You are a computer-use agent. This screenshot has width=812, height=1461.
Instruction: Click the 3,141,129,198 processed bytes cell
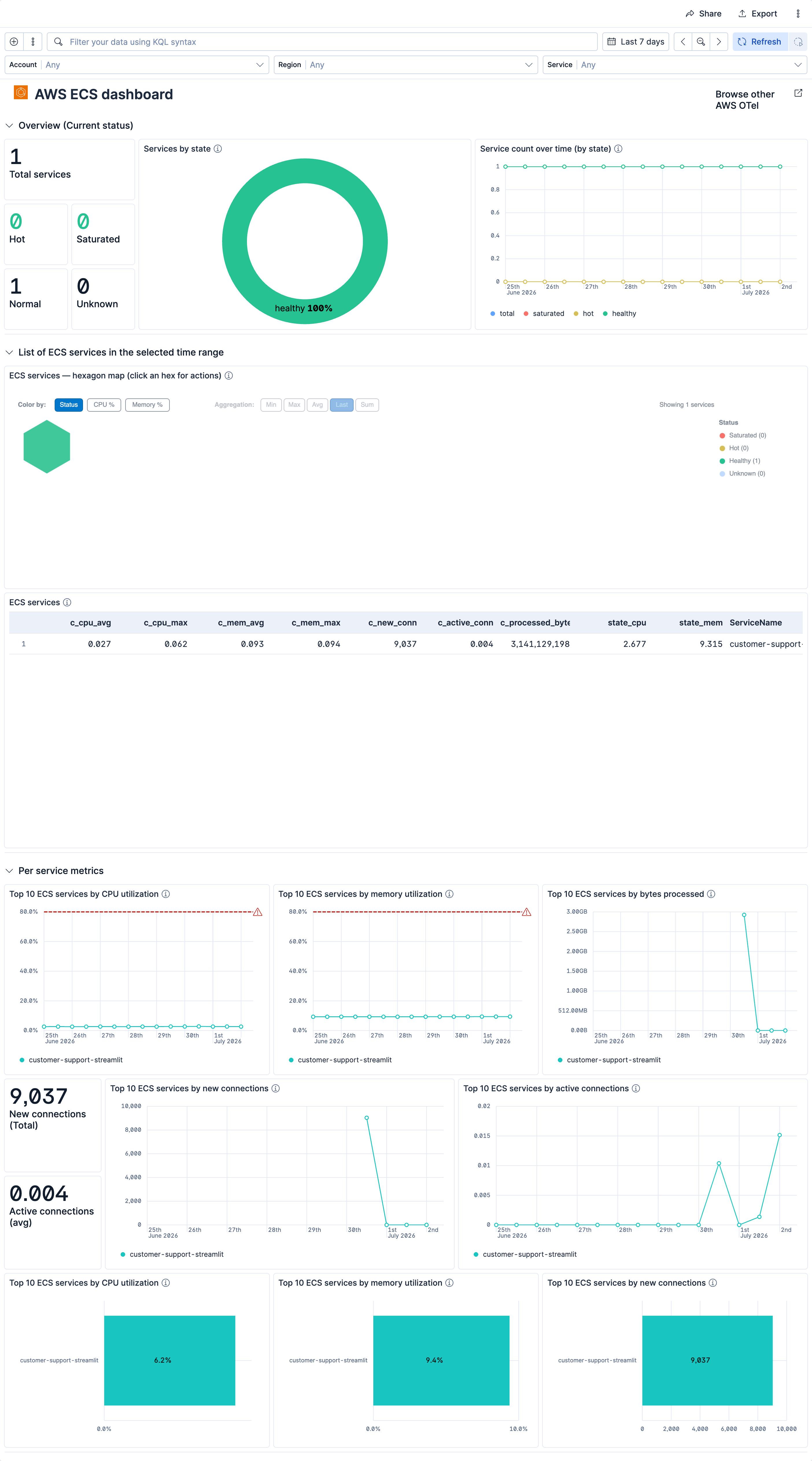540,644
